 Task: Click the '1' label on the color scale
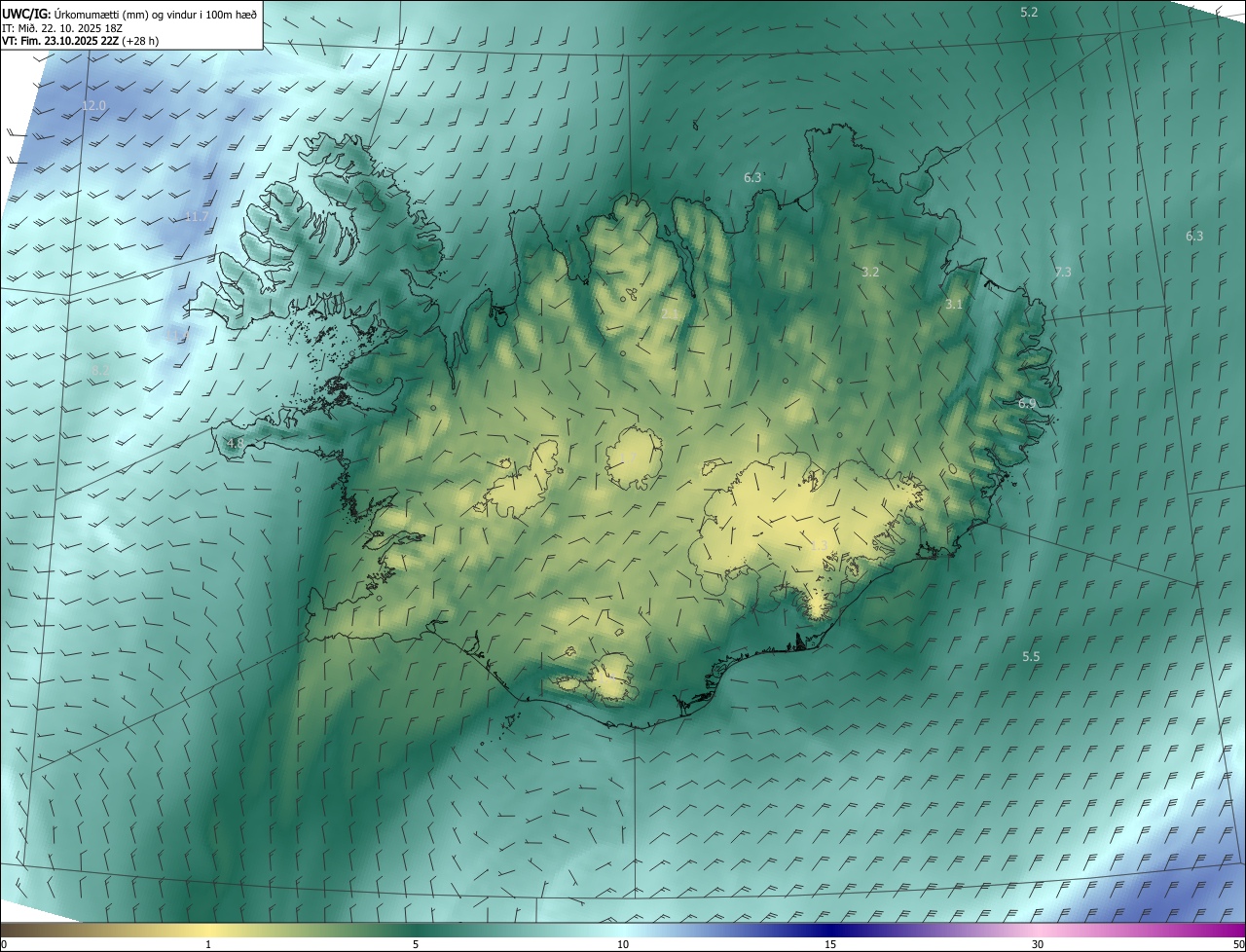pos(208,944)
